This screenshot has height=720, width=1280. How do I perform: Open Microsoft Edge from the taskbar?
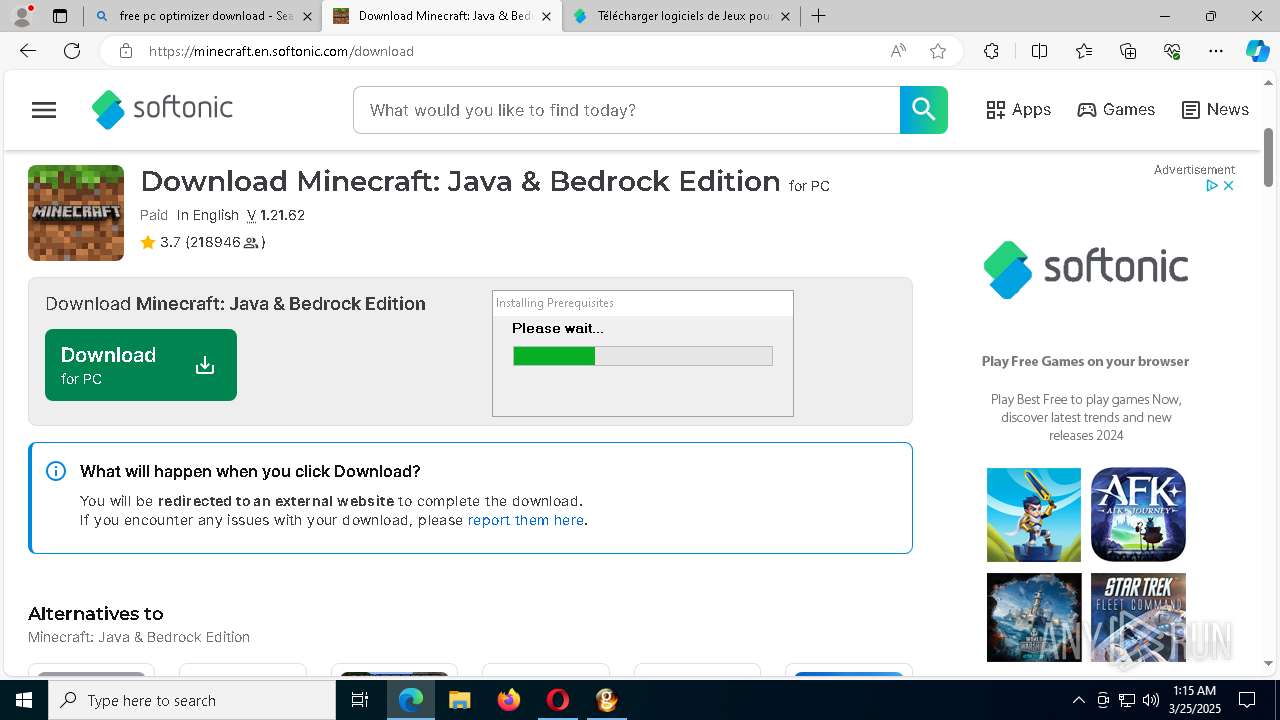pyautogui.click(x=411, y=700)
